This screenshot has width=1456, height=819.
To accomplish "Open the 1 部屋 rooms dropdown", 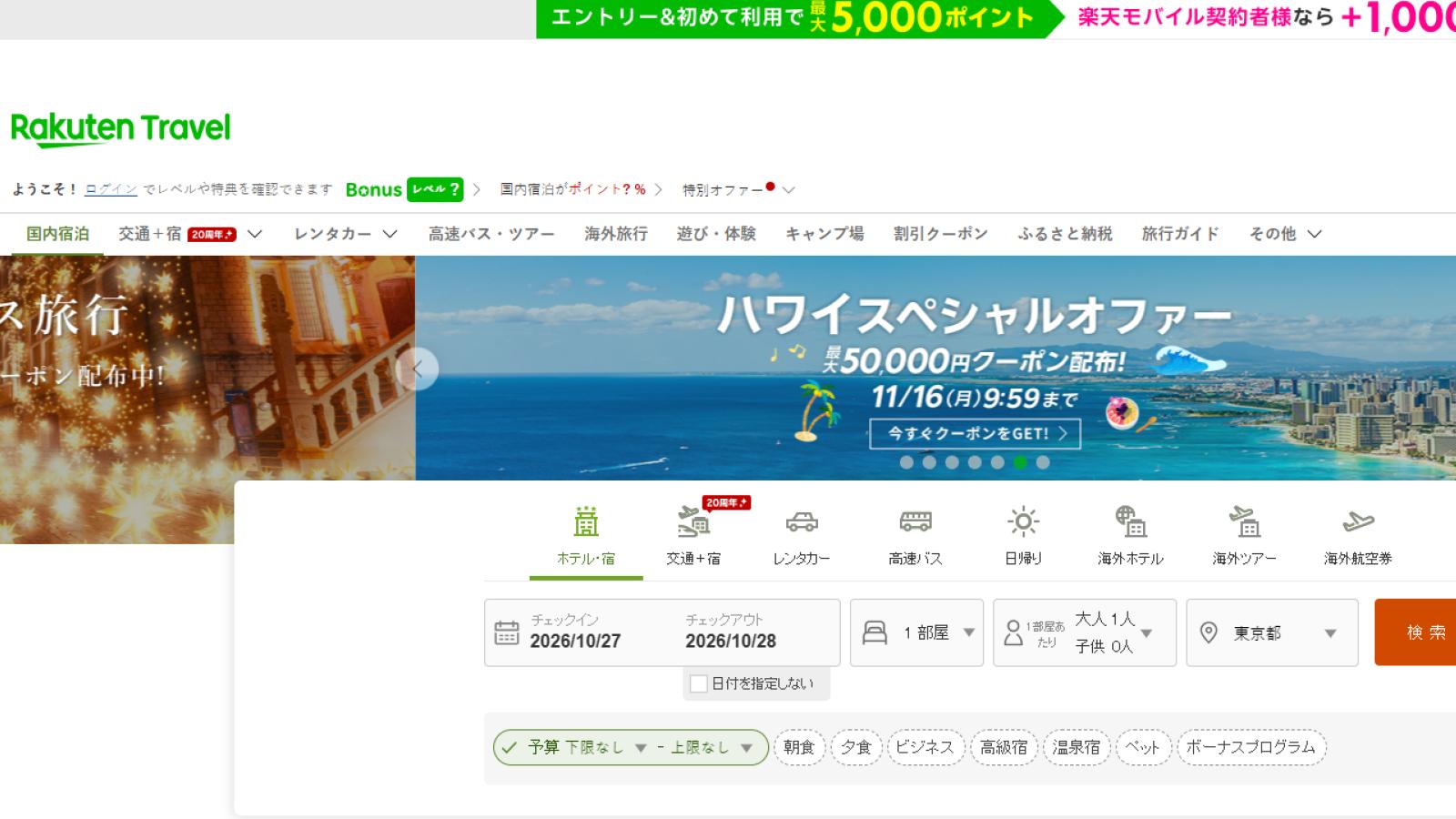I will (x=916, y=632).
